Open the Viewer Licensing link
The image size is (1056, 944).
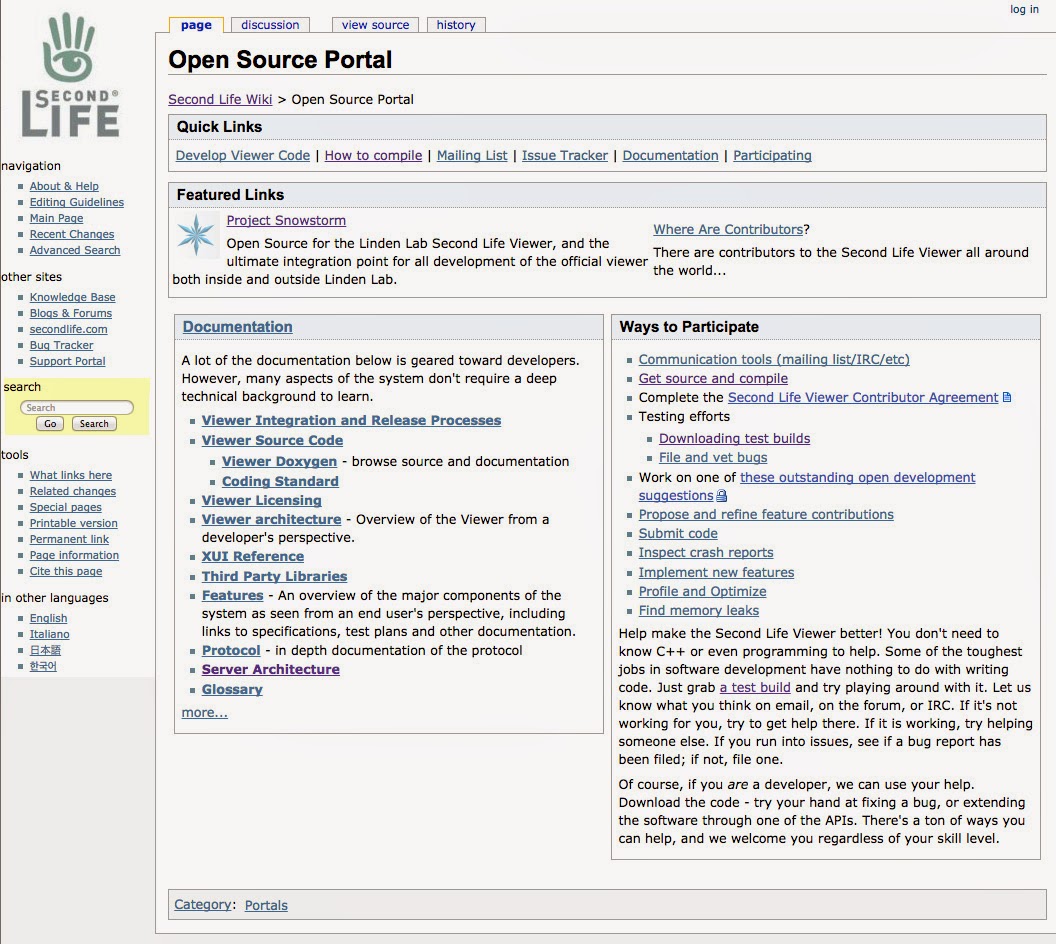coord(261,501)
